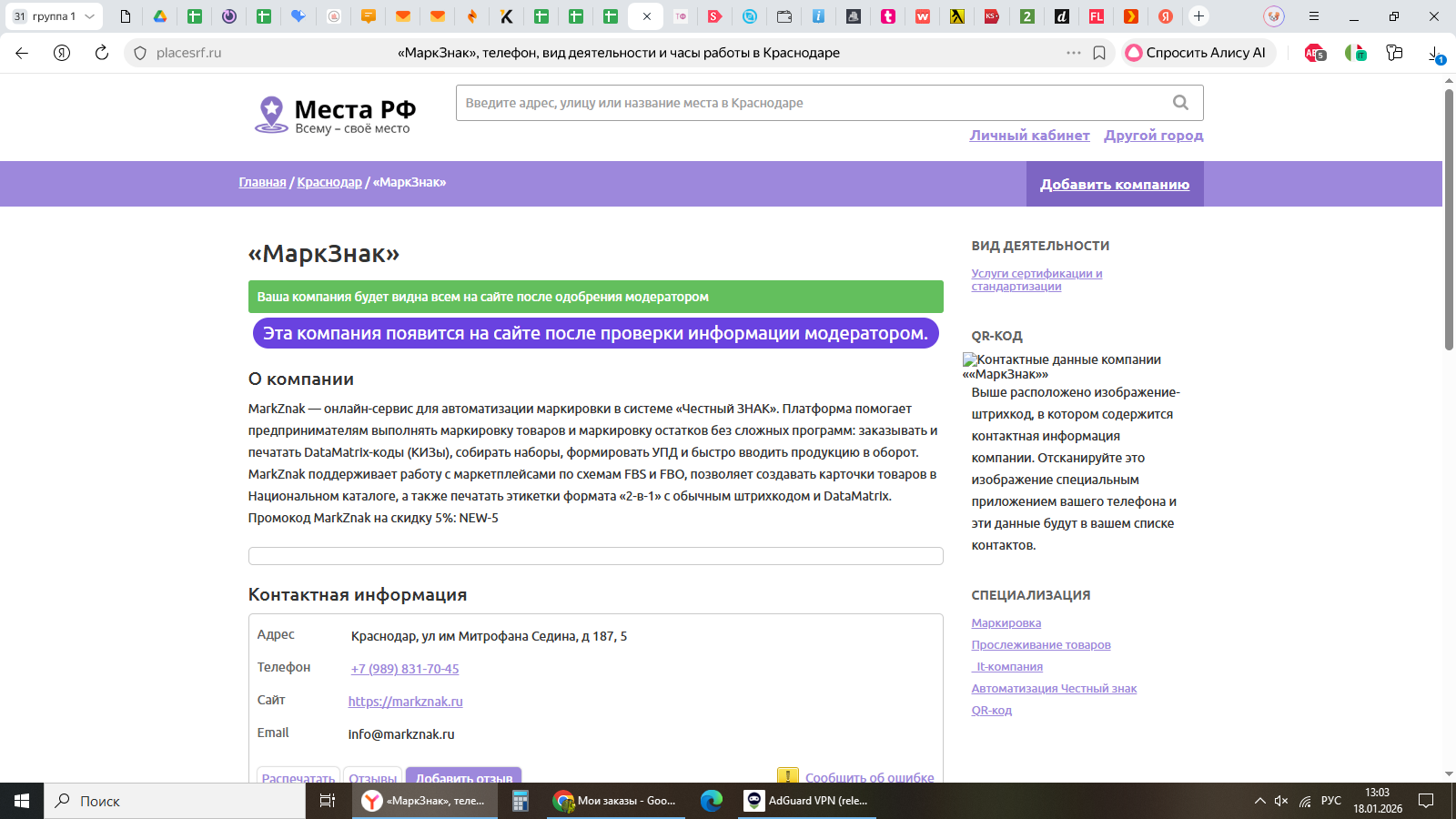Switch to the orange chat bubble tab
Screen dimensions: 1456x819
tap(369, 16)
